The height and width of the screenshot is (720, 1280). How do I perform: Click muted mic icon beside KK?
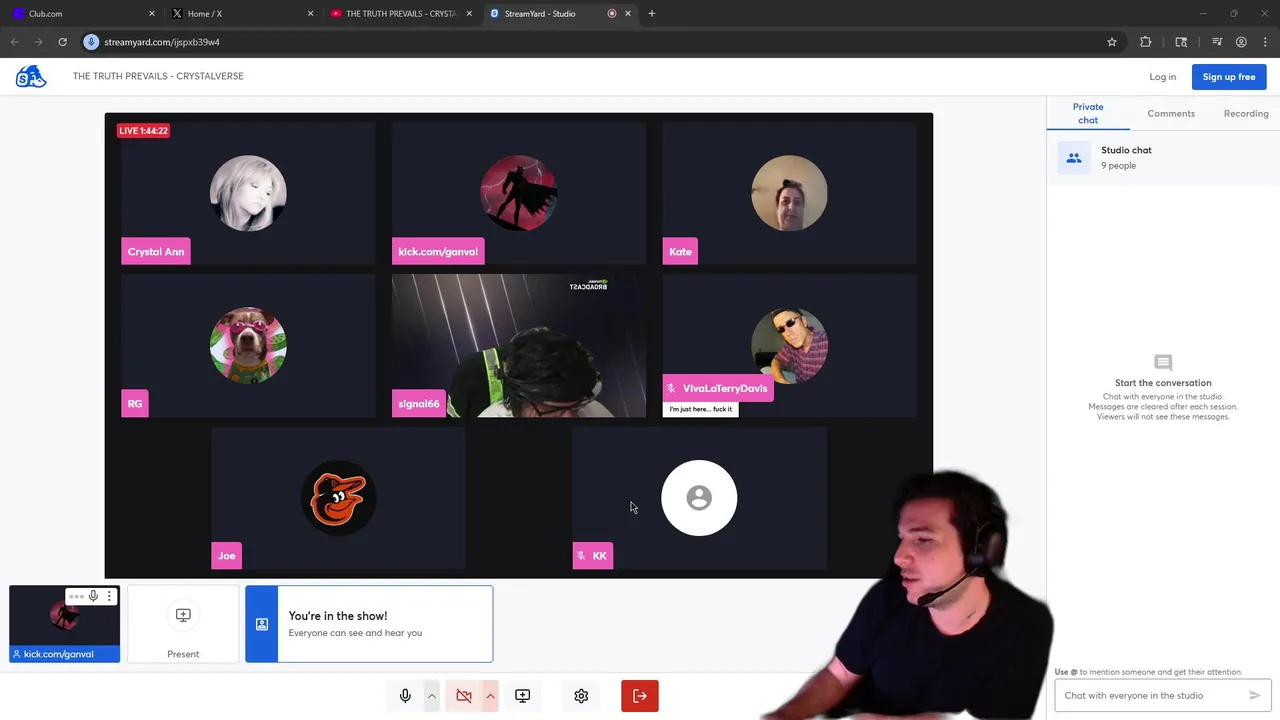click(x=581, y=556)
